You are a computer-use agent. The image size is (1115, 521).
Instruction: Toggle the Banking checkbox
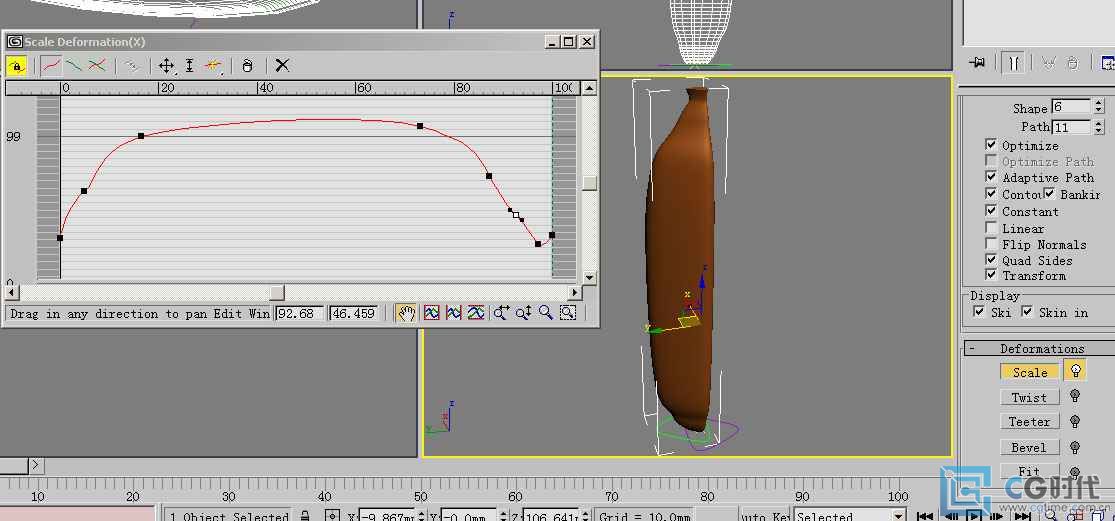point(1049,193)
